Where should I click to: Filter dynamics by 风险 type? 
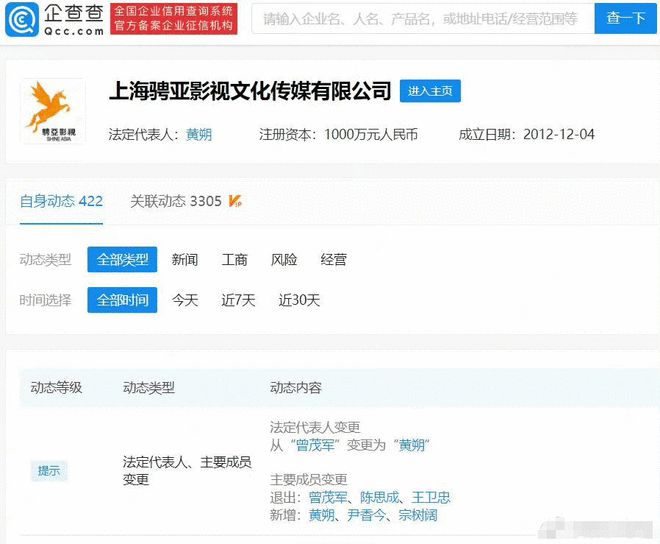[x=284, y=260]
